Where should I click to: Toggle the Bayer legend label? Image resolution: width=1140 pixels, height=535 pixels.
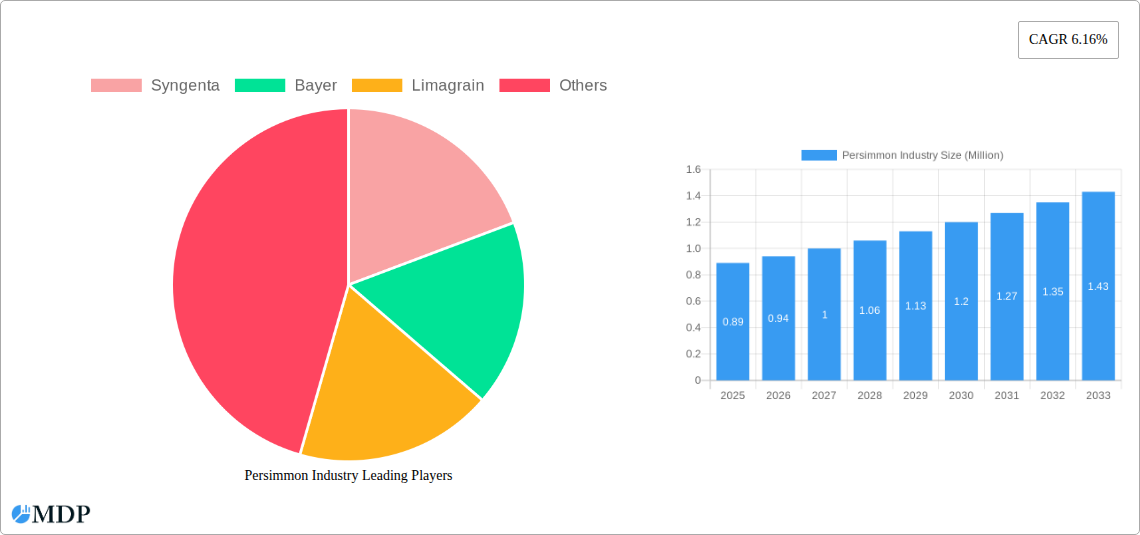316,85
